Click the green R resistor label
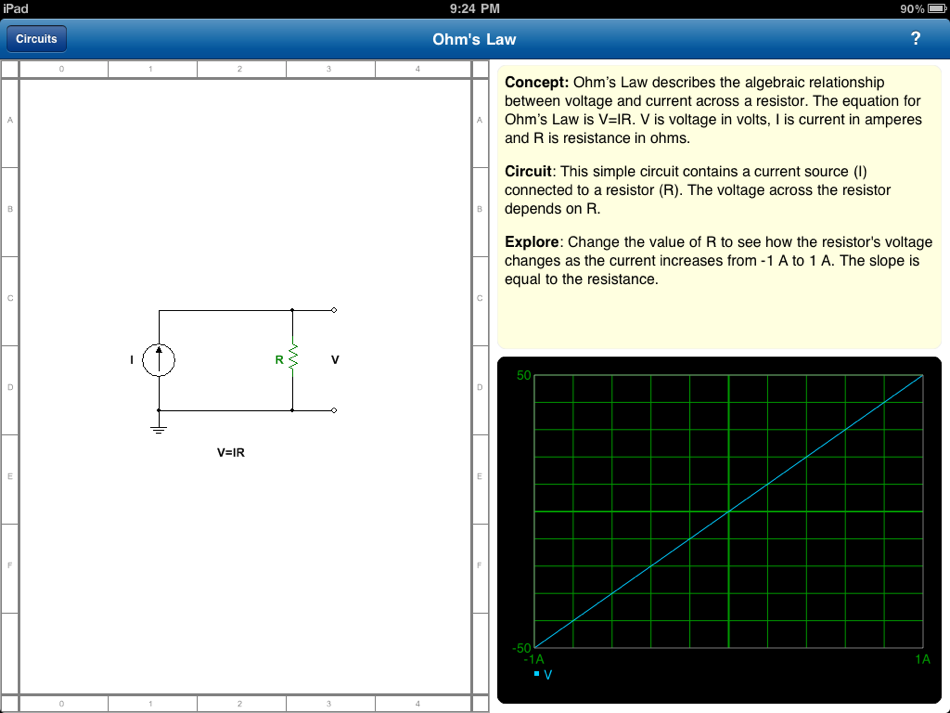This screenshot has height=713, width=950. point(279,360)
